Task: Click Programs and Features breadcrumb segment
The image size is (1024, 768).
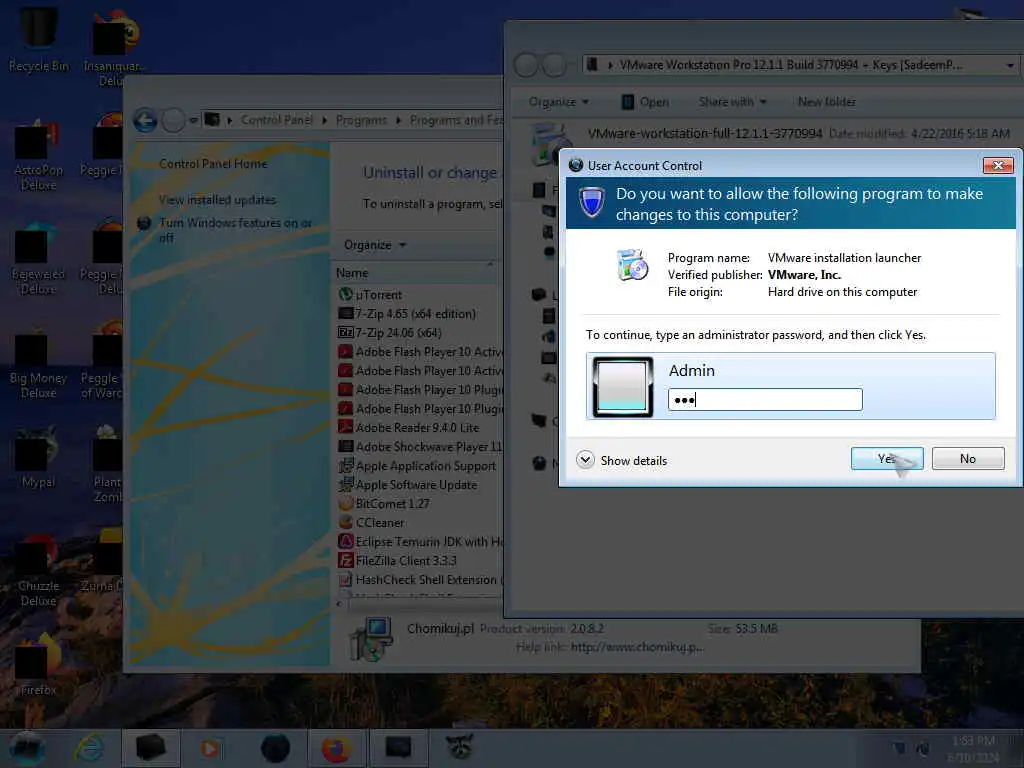Action: pos(456,120)
